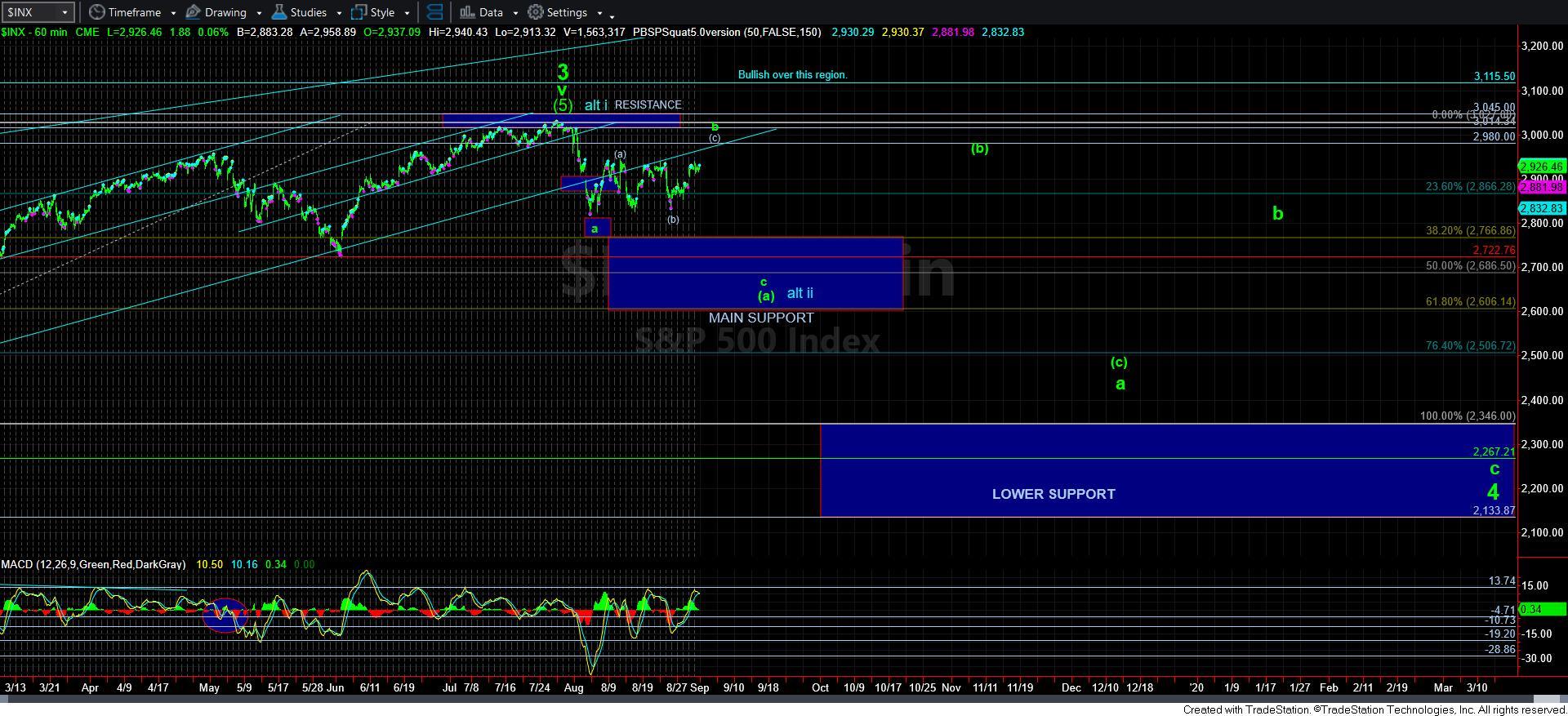The width and height of the screenshot is (1568, 716).
Task: Click the Studies flask icon
Action: coord(278,12)
